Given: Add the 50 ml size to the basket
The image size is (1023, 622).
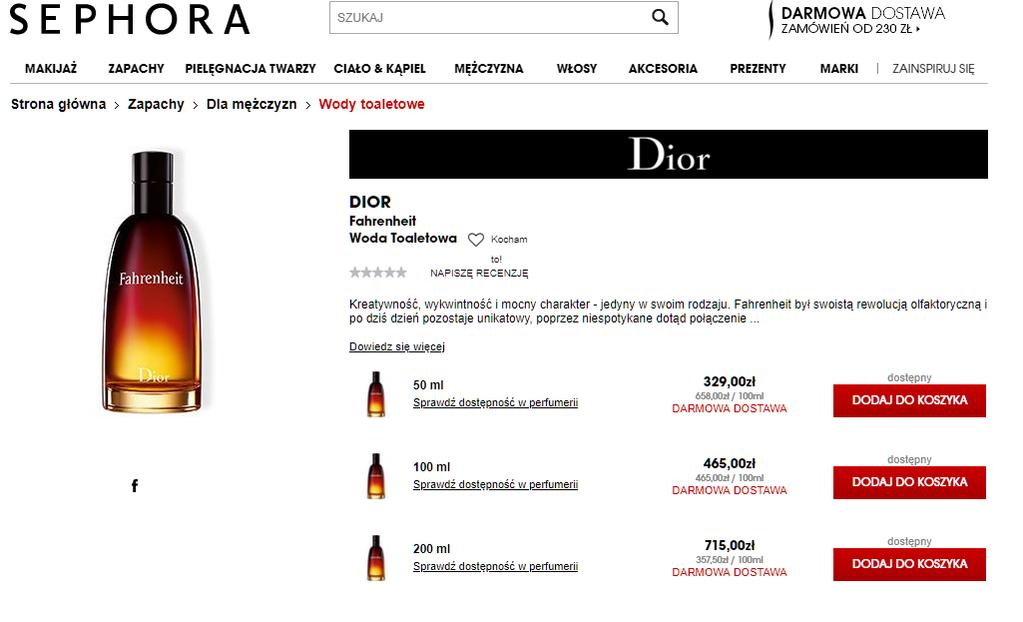Looking at the screenshot, I should click(x=909, y=400).
